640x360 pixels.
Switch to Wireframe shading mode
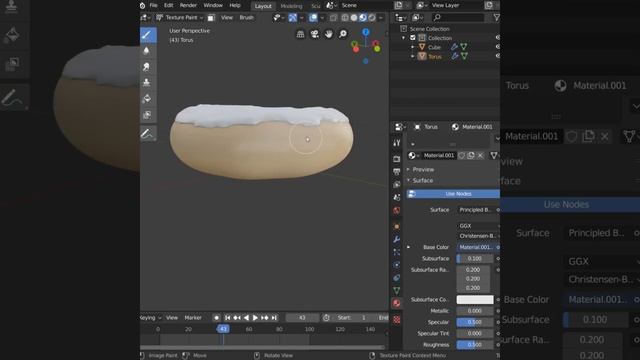[345, 18]
